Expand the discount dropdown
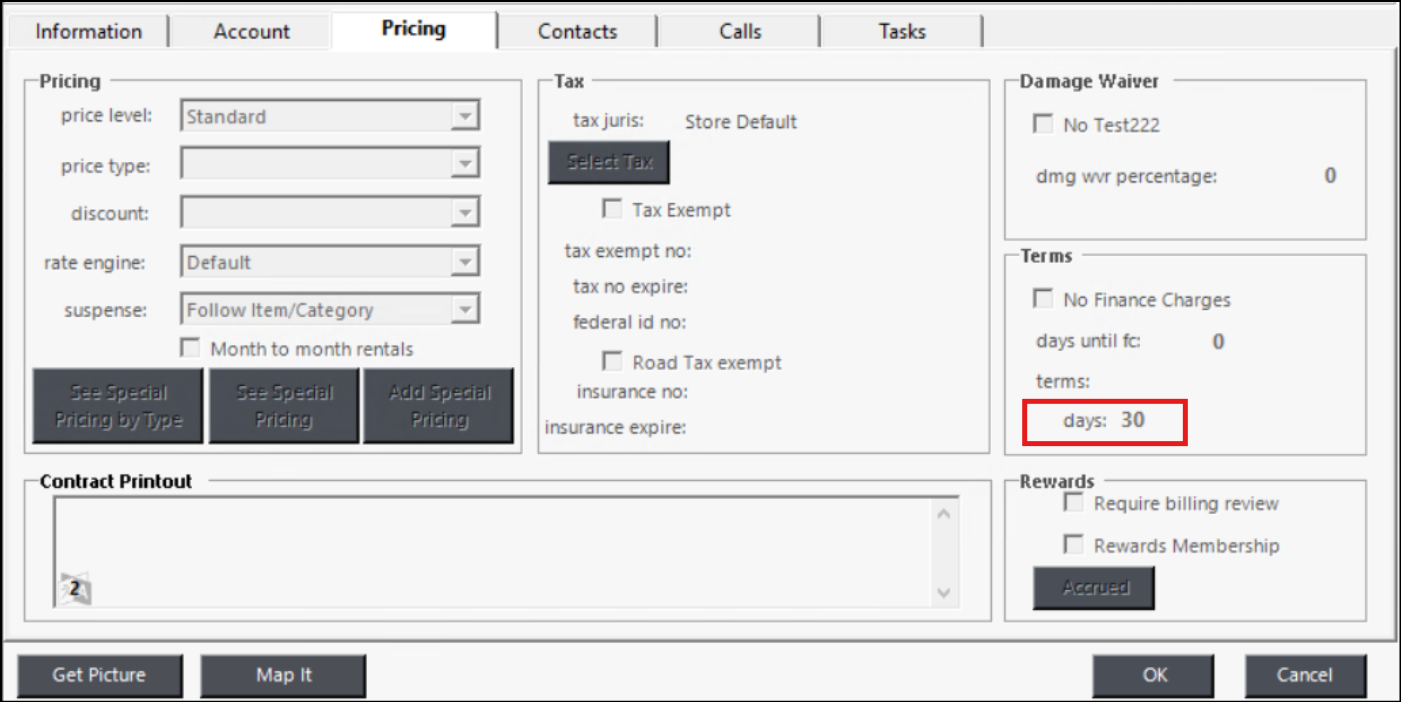This screenshot has height=702, width=1401. pyautogui.click(x=463, y=212)
